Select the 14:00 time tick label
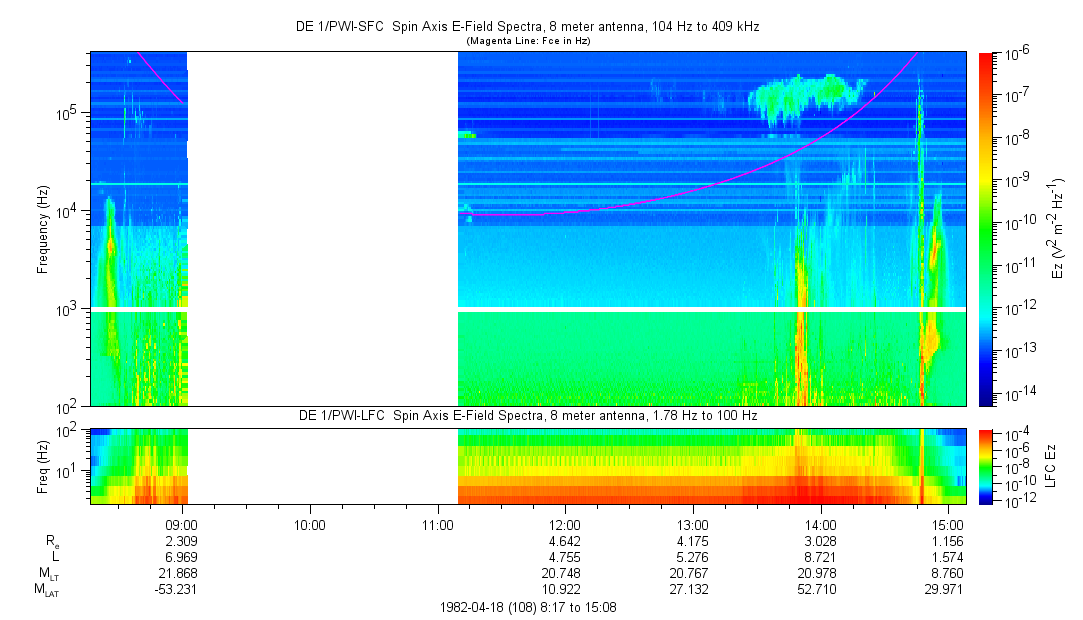Image resolution: width=1083 pixels, height=620 pixels. click(821, 523)
